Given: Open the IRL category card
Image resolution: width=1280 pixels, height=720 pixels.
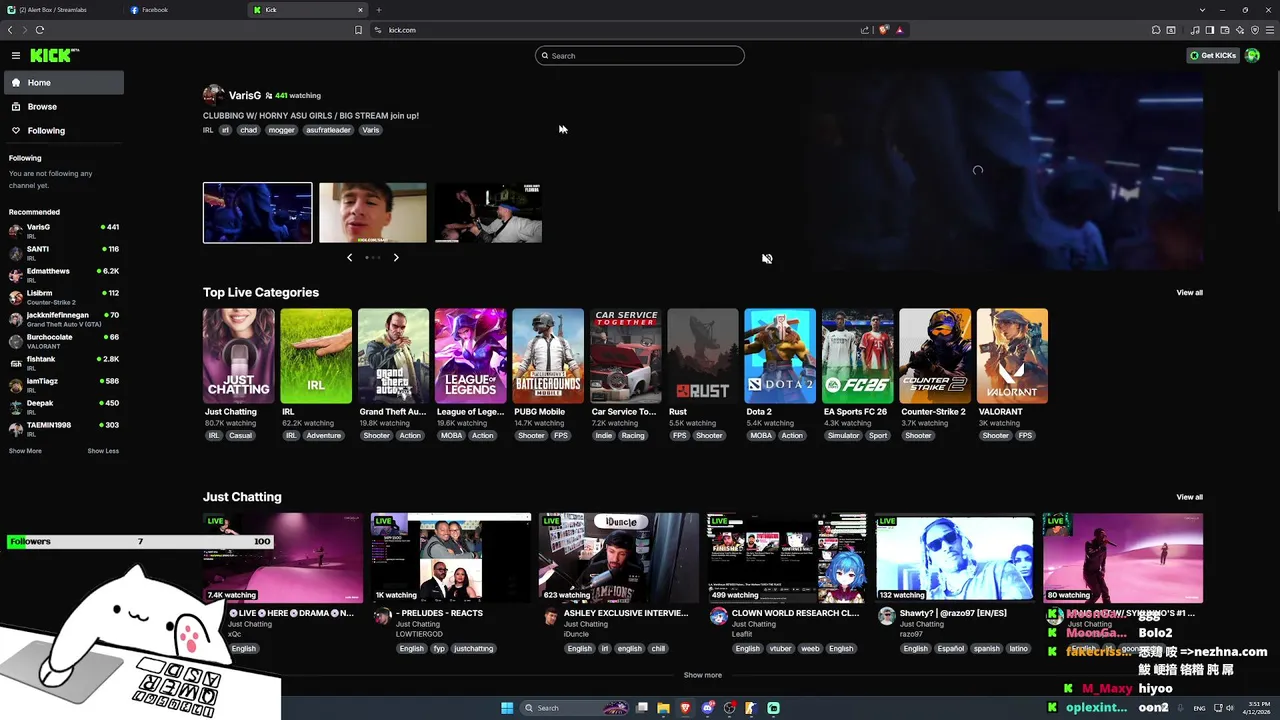Looking at the screenshot, I should (x=316, y=356).
